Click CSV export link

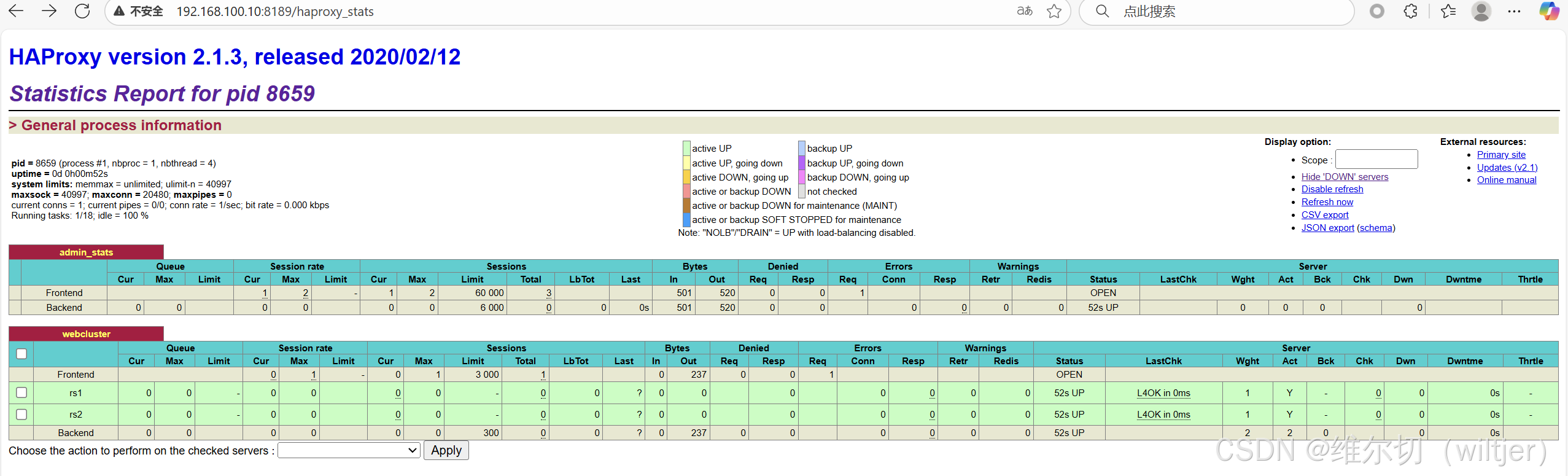[1325, 215]
